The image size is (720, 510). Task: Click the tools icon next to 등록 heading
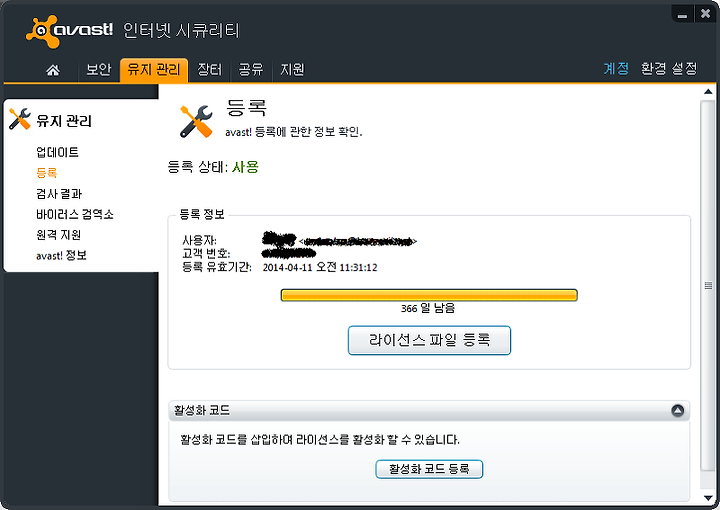[x=196, y=122]
